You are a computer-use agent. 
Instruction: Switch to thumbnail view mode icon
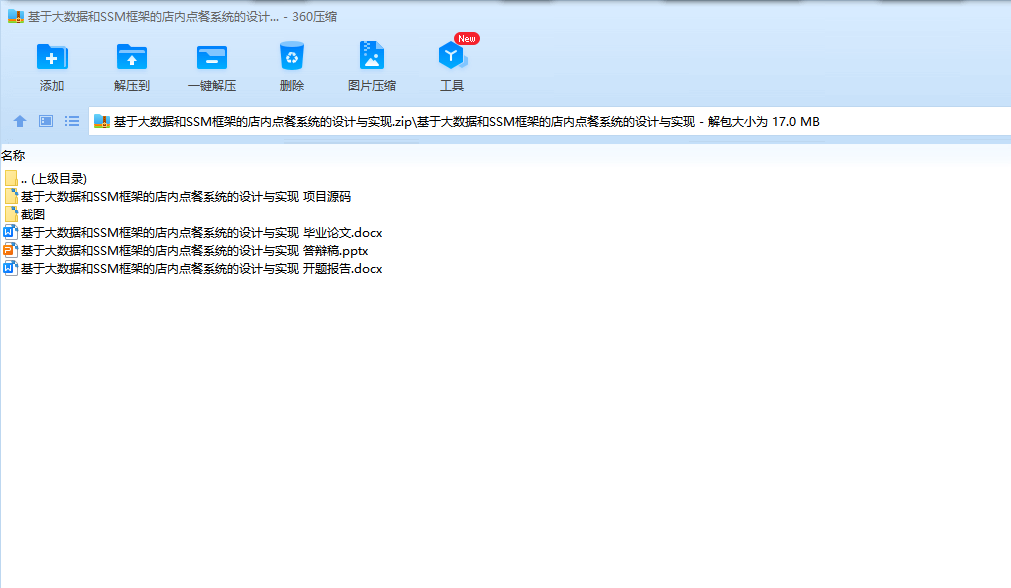tap(46, 121)
